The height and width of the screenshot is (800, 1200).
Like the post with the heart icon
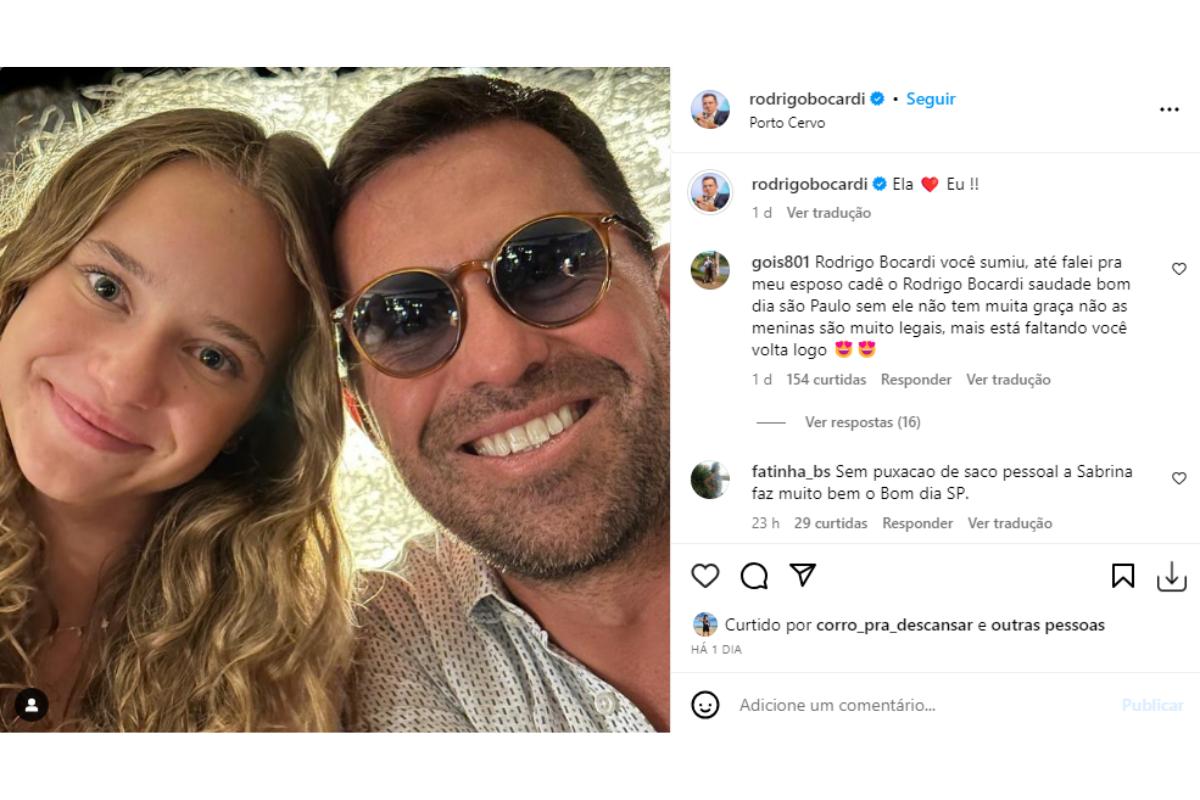705,576
